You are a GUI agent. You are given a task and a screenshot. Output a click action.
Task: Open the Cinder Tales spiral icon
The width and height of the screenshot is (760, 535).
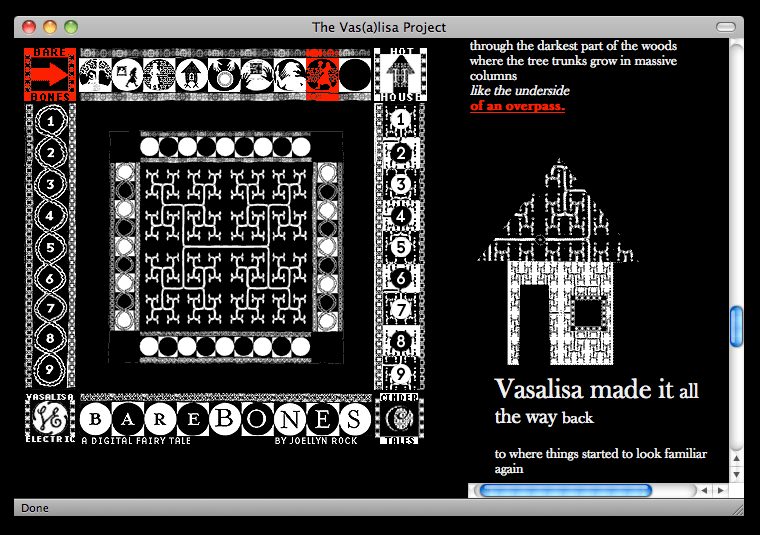(x=400, y=418)
